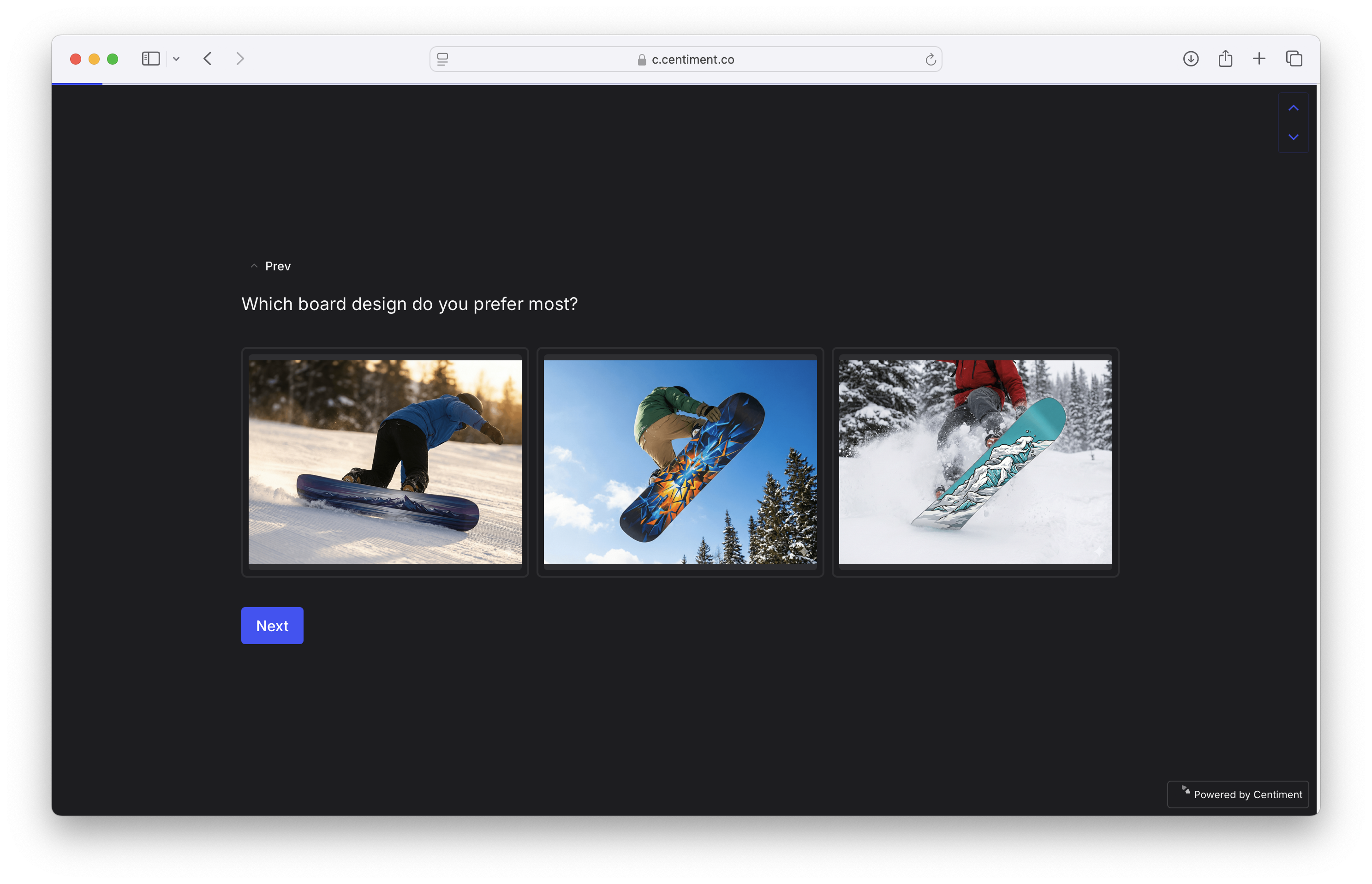This screenshot has height=884, width=1372.
Task: Open the Powered by Centiment link
Action: point(1238,794)
